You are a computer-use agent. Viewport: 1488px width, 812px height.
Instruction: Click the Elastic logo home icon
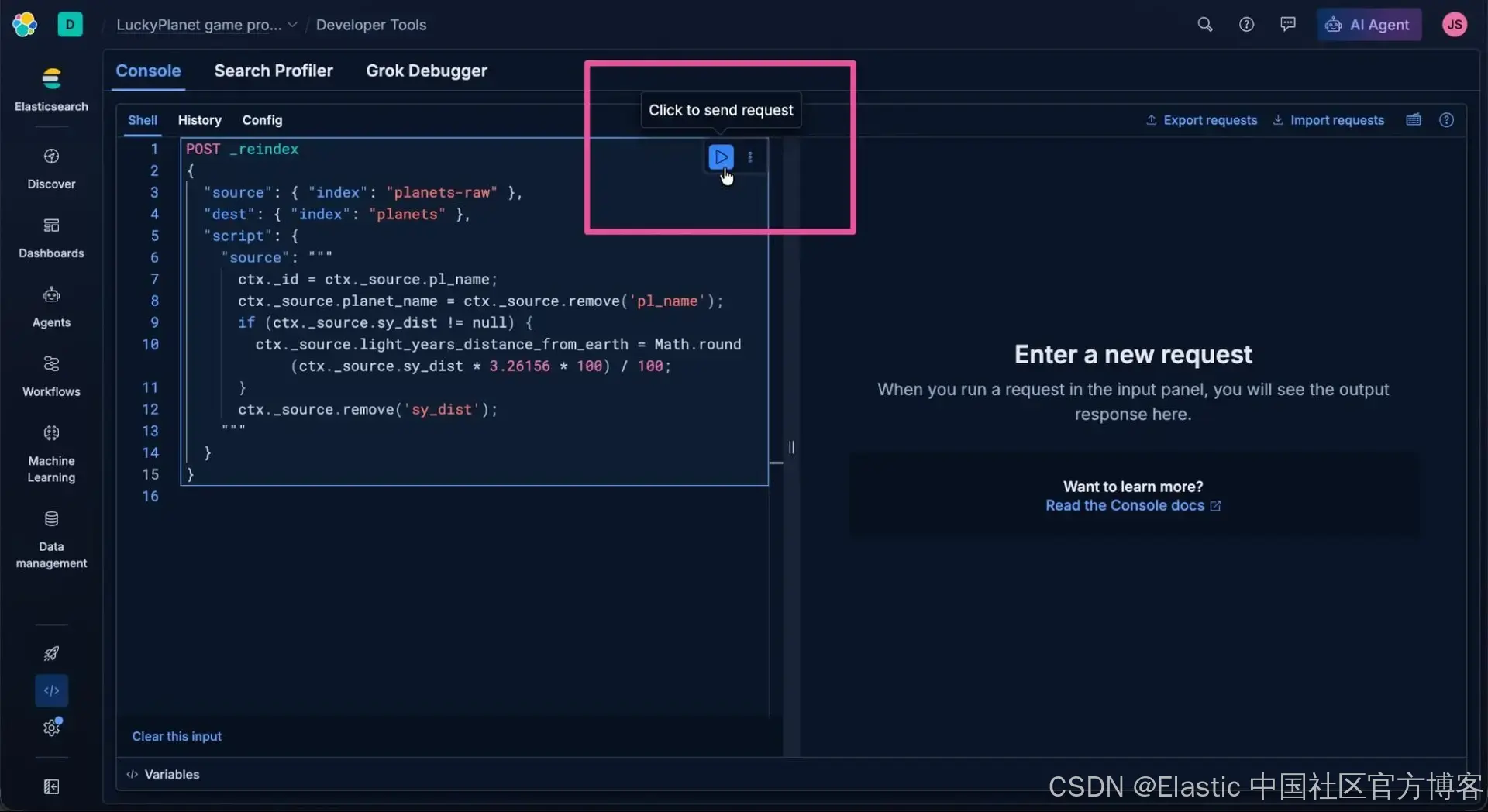click(25, 24)
